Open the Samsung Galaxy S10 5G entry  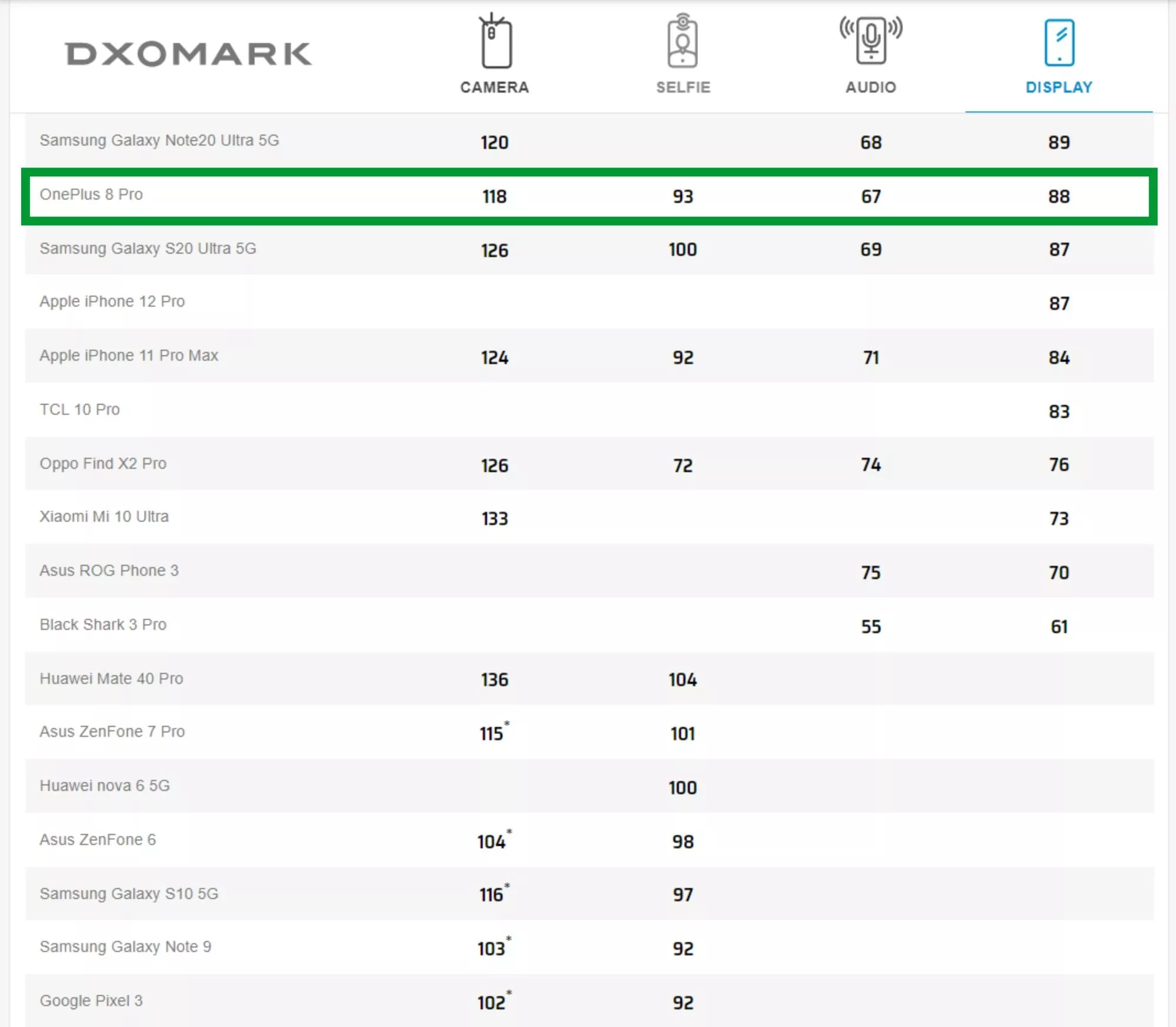pos(129,894)
